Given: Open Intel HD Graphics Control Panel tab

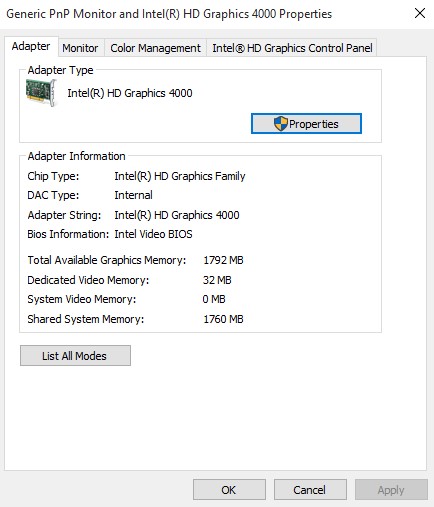Looking at the screenshot, I should point(292,48).
